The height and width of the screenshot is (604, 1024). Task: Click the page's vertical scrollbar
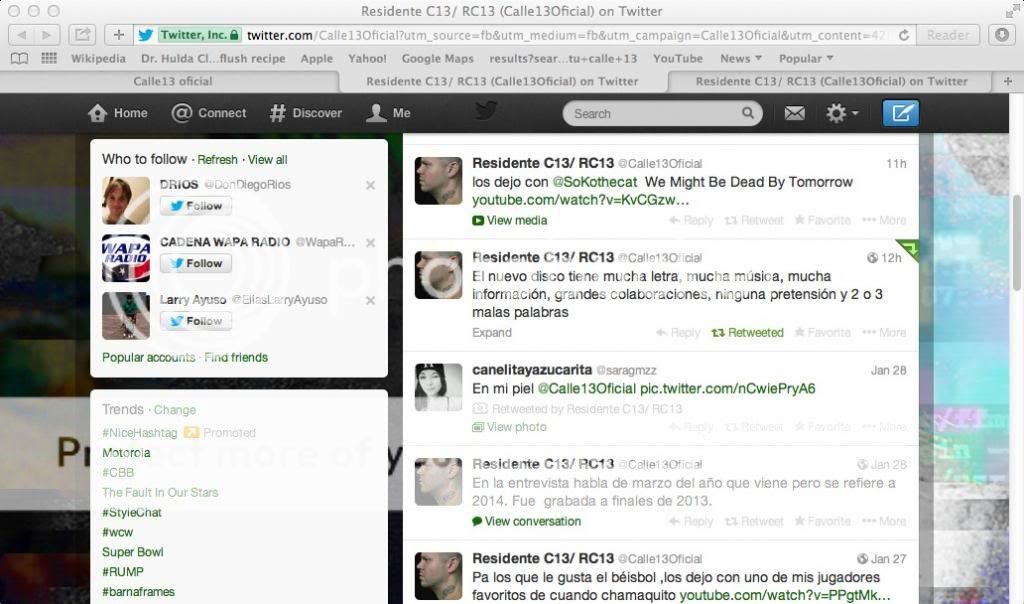pos(1016,243)
